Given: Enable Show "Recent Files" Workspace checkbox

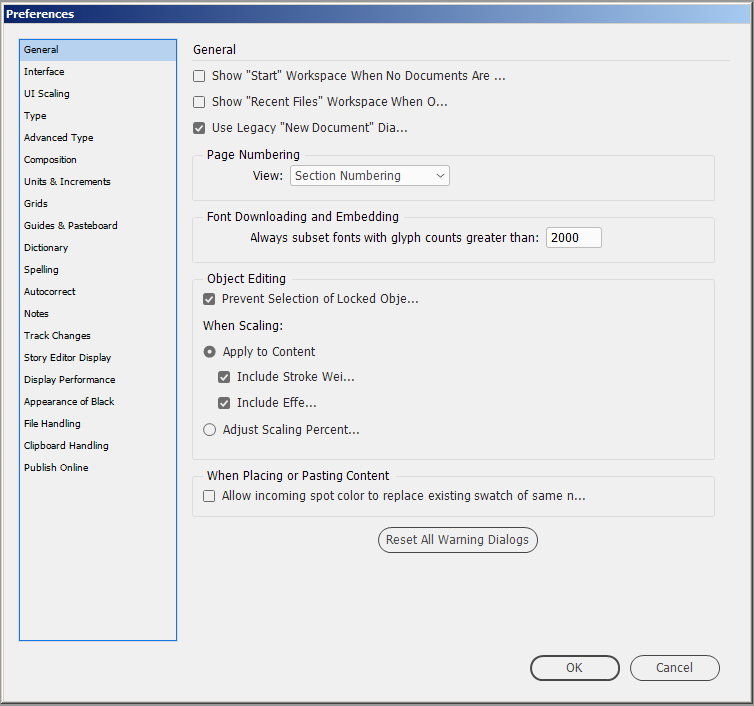Looking at the screenshot, I should [x=199, y=102].
